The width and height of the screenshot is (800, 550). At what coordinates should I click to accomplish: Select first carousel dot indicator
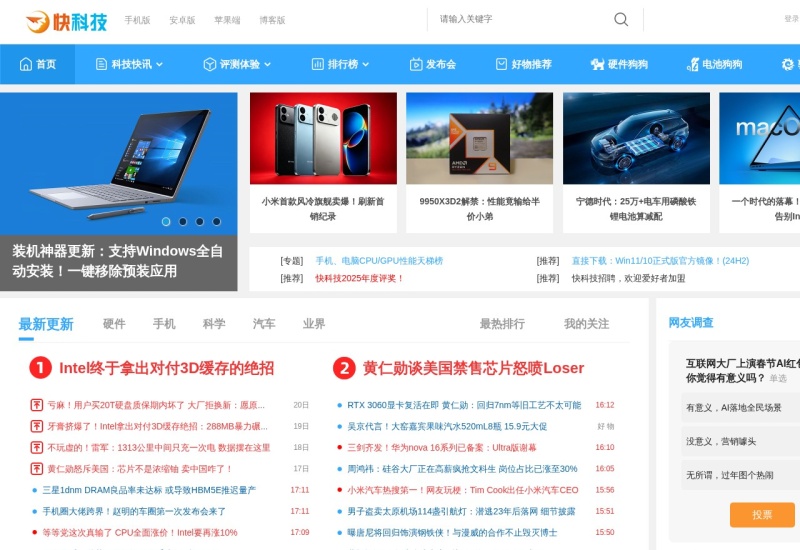166,221
